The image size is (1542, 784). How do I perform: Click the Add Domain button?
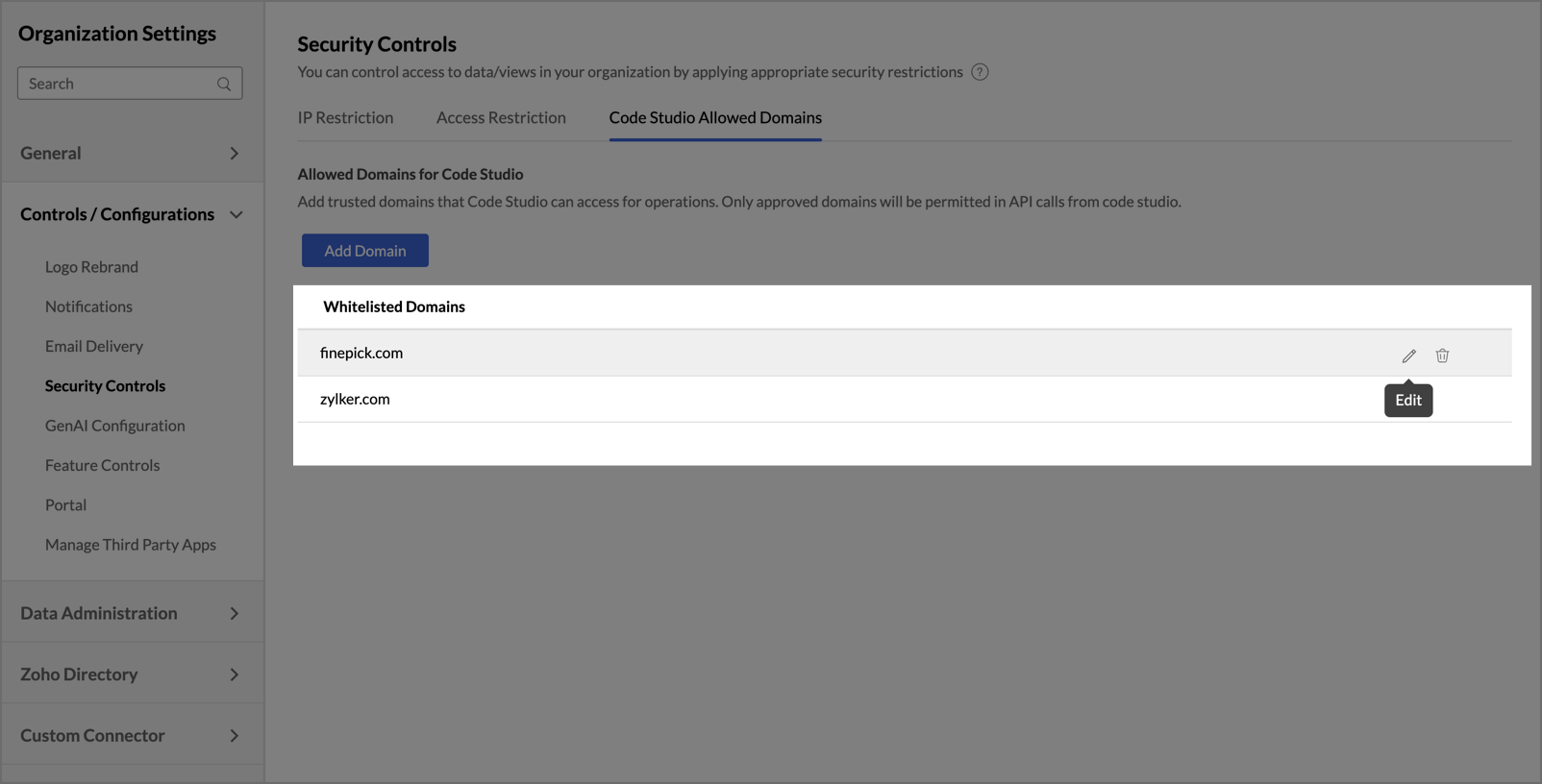[365, 251]
